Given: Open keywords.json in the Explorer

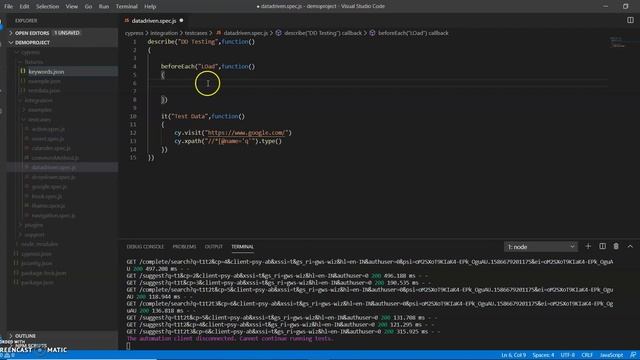Looking at the screenshot, I should (46, 71).
